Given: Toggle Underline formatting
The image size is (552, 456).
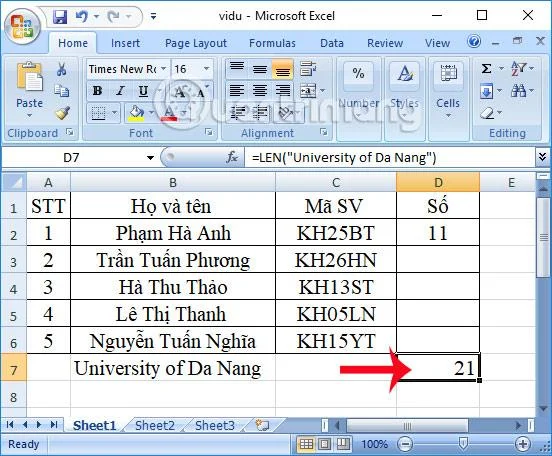Looking at the screenshot, I should (x=143, y=91).
